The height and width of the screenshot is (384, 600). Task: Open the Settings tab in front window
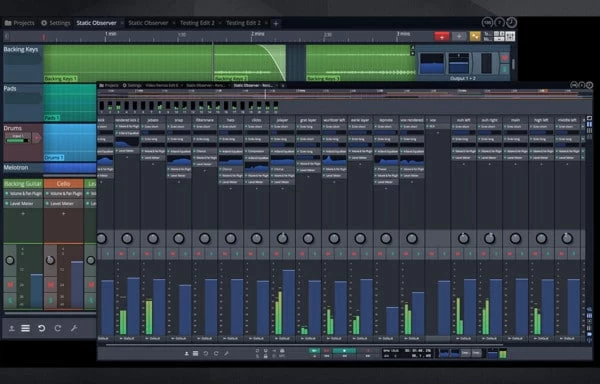pos(132,85)
